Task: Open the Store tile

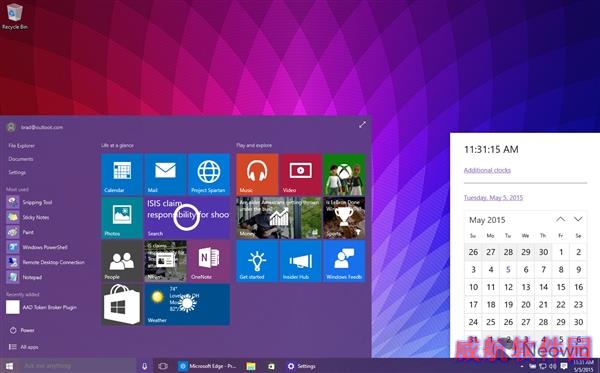Action: point(122,305)
